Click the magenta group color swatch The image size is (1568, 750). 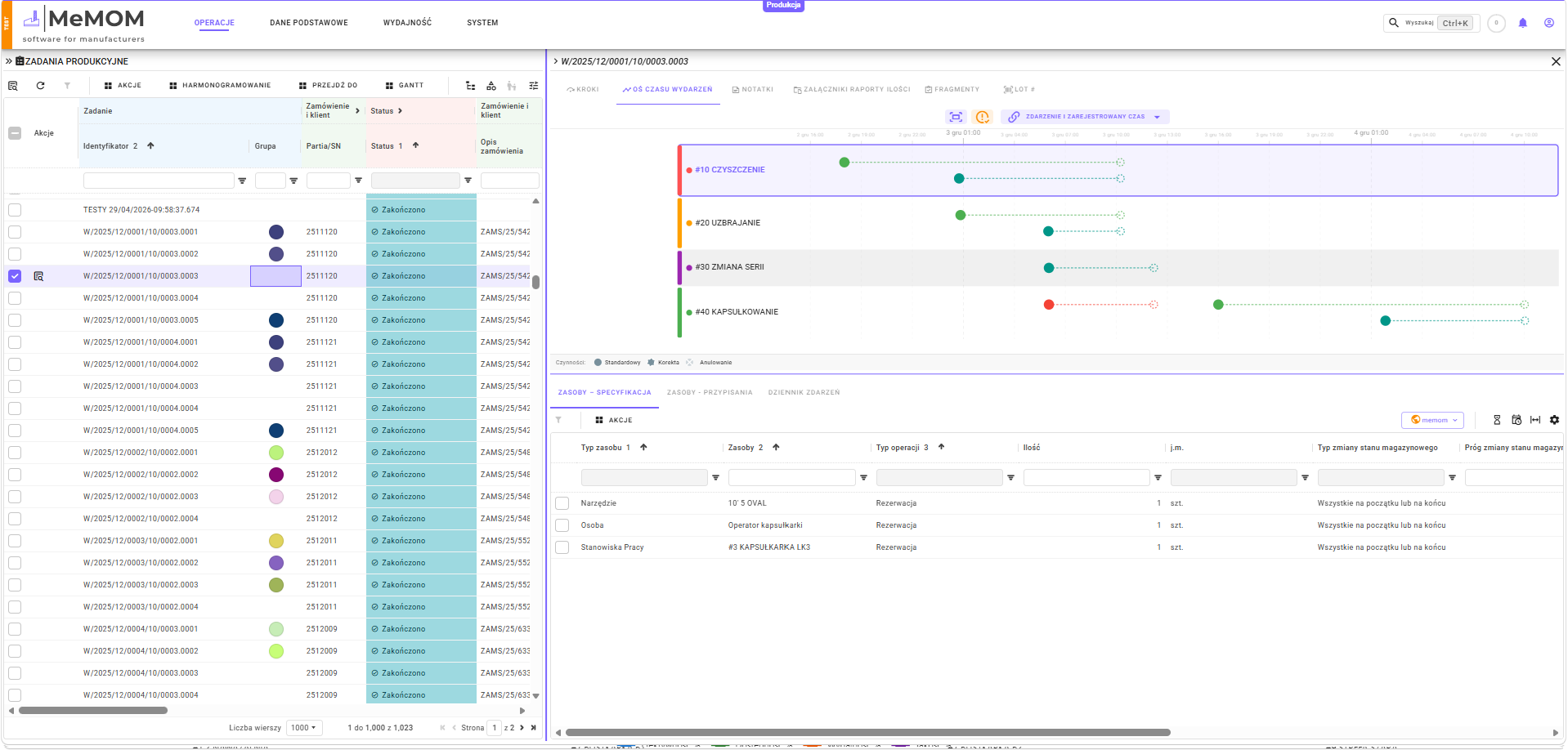pos(276,475)
